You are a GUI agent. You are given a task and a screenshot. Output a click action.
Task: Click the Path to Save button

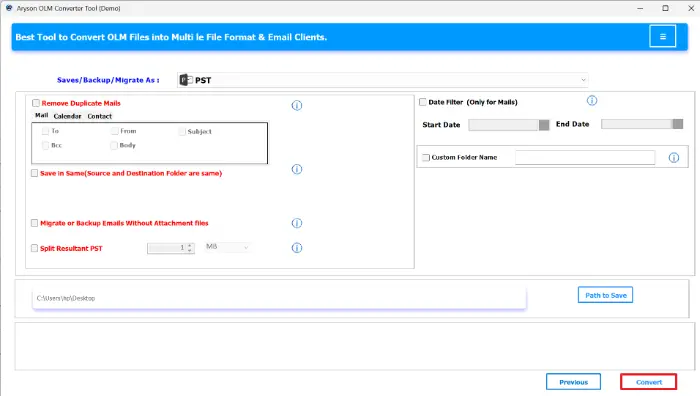tap(605, 295)
